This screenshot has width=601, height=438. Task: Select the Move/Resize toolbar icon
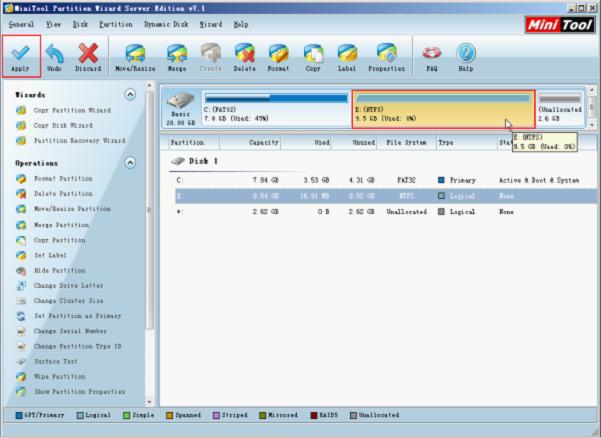(135, 53)
